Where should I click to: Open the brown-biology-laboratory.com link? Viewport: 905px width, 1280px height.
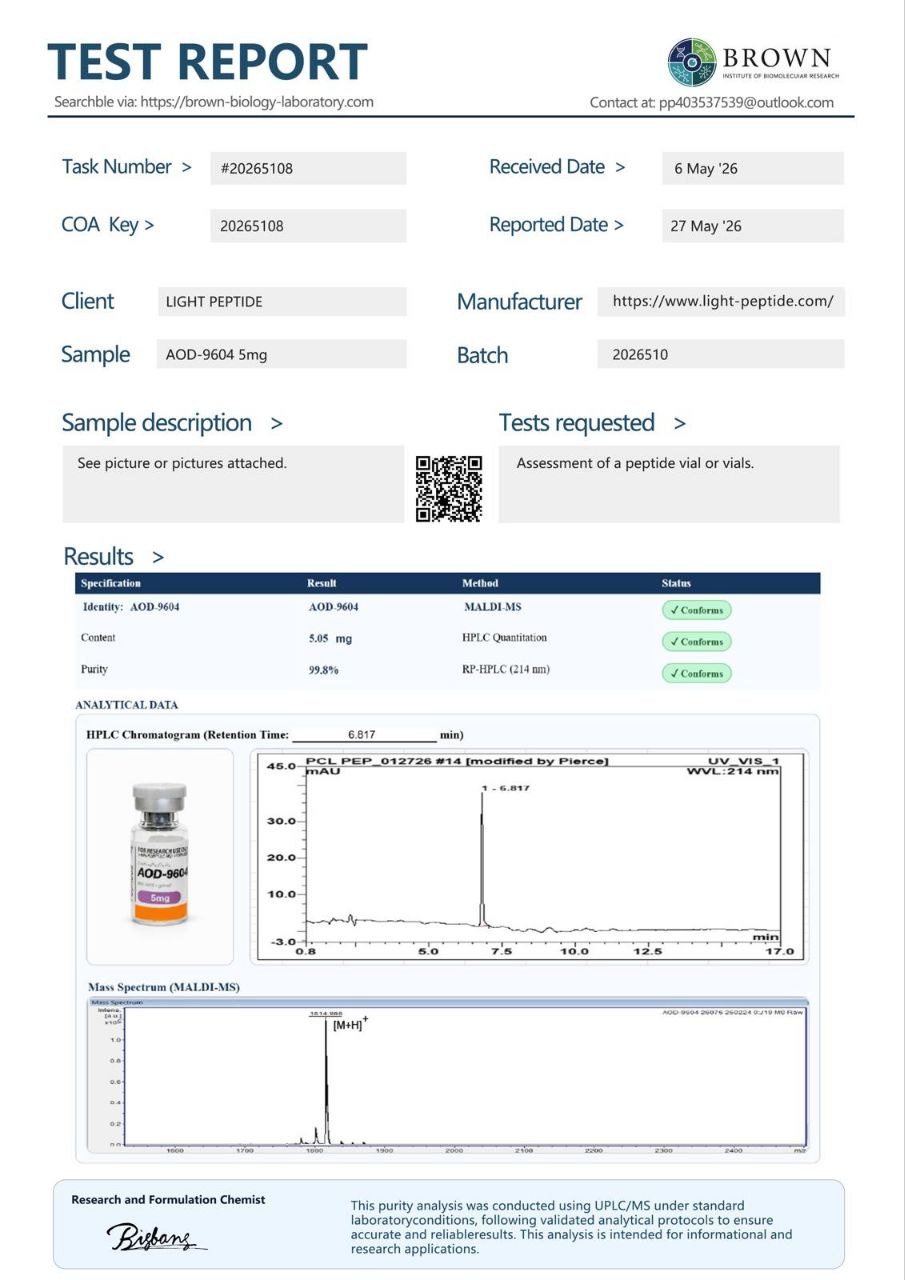(257, 101)
